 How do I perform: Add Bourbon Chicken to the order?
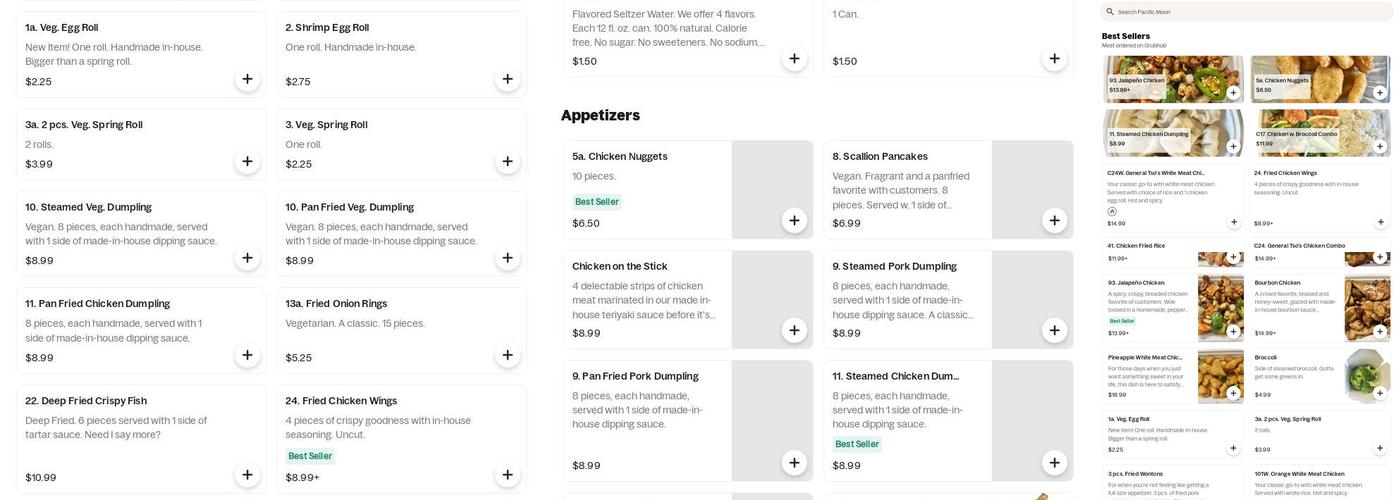1380,332
